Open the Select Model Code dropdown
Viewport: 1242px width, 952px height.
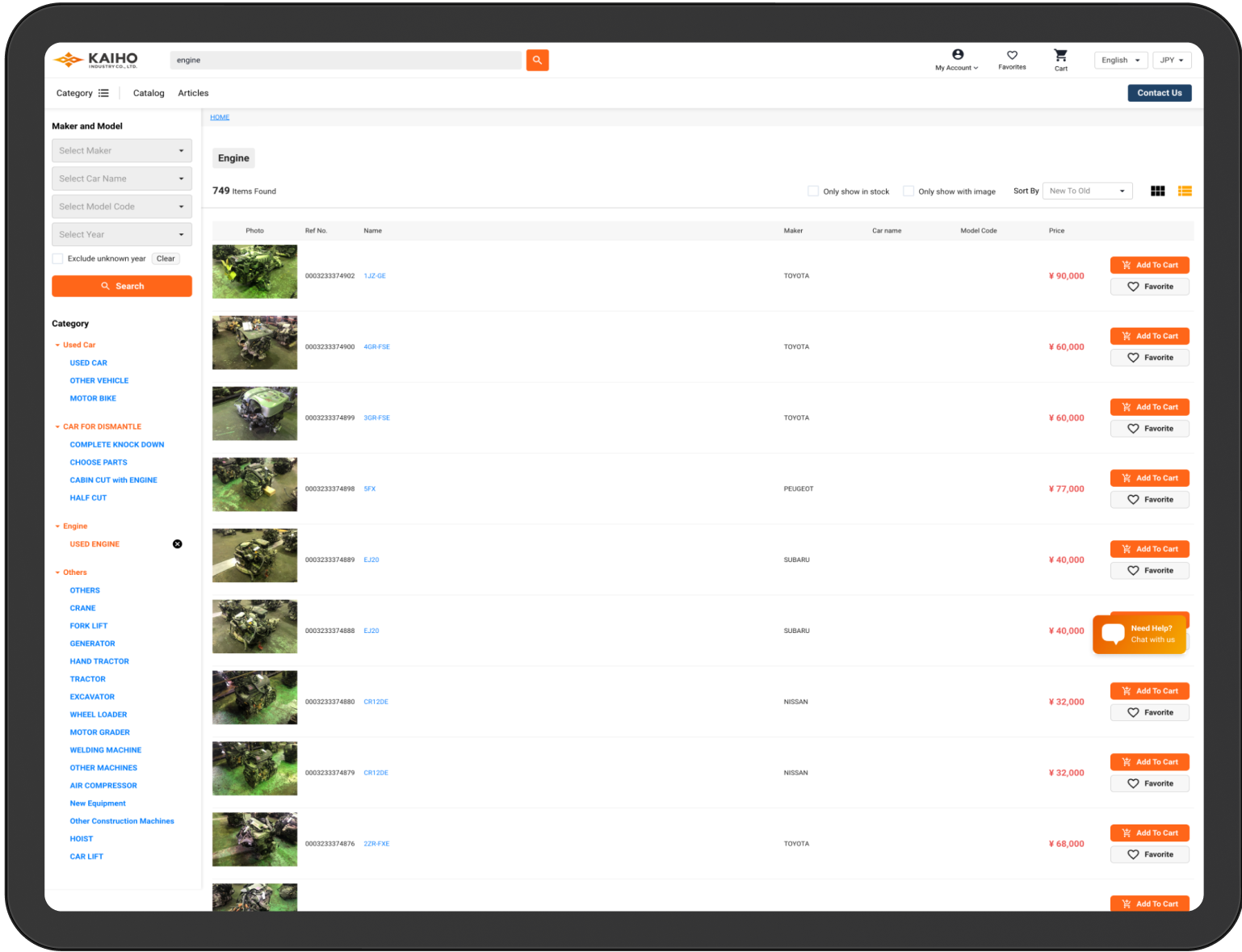point(122,207)
